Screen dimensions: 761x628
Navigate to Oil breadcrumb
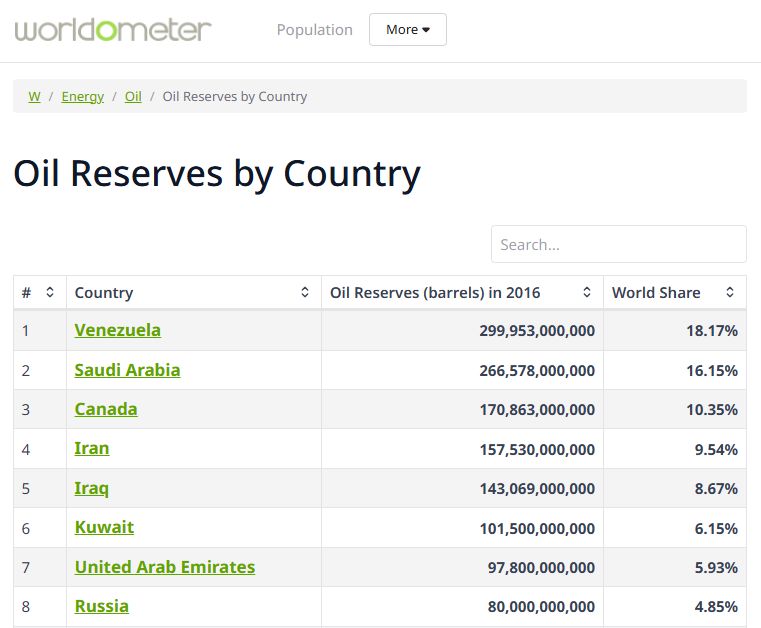click(133, 97)
